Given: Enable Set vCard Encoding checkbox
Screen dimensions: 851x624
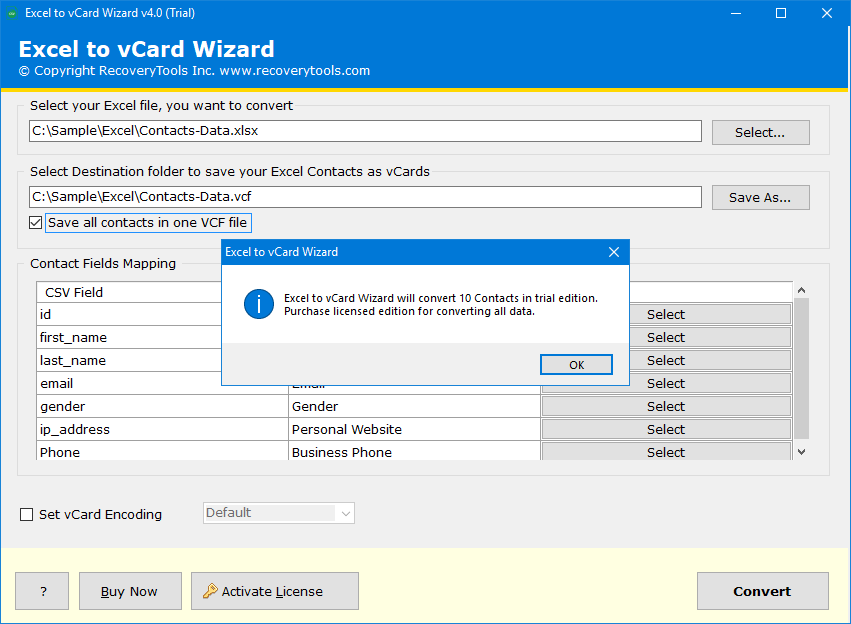Looking at the screenshot, I should pyautogui.click(x=26, y=514).
